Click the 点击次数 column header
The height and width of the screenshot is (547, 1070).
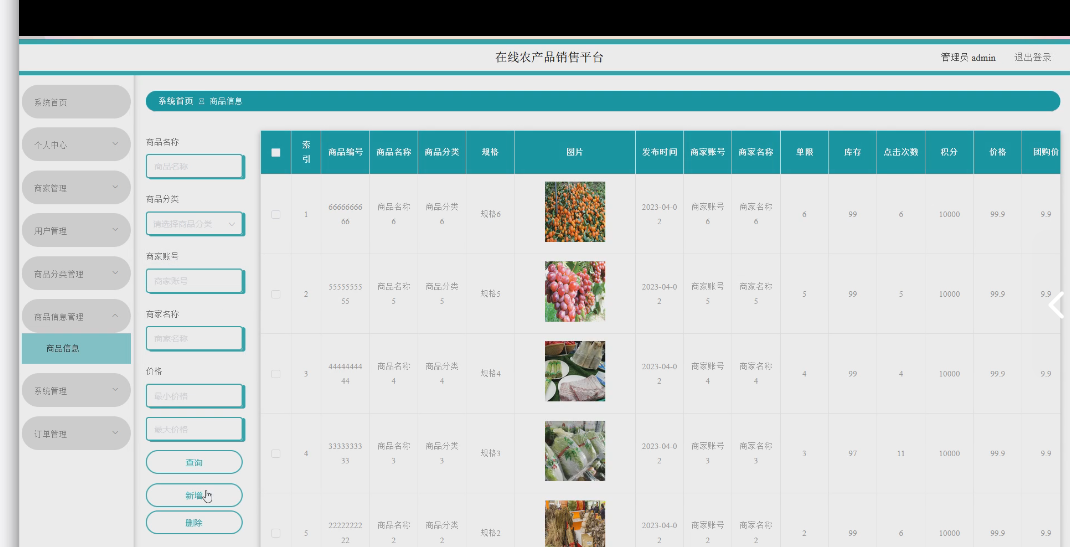(901, 152)
